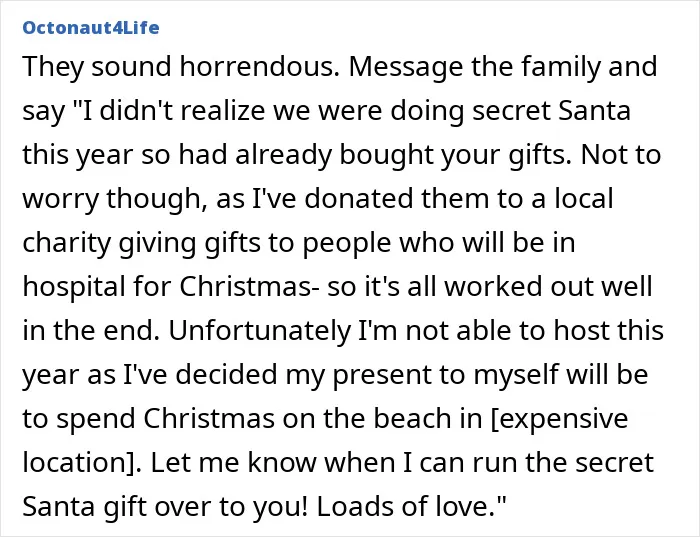Click the word "Unfortunately"
The image size is (700, 537).
coord(260,331)
